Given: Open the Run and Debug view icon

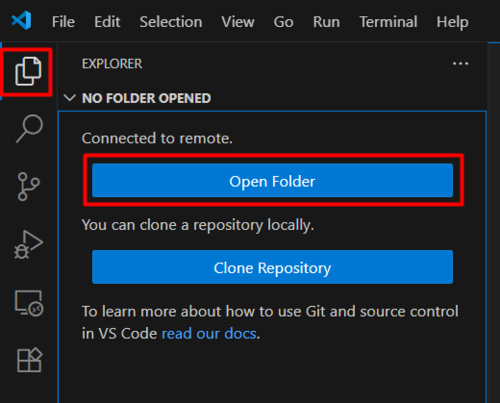Looking at the screenshot, I should pyautogui.click(x=28, y=244).
